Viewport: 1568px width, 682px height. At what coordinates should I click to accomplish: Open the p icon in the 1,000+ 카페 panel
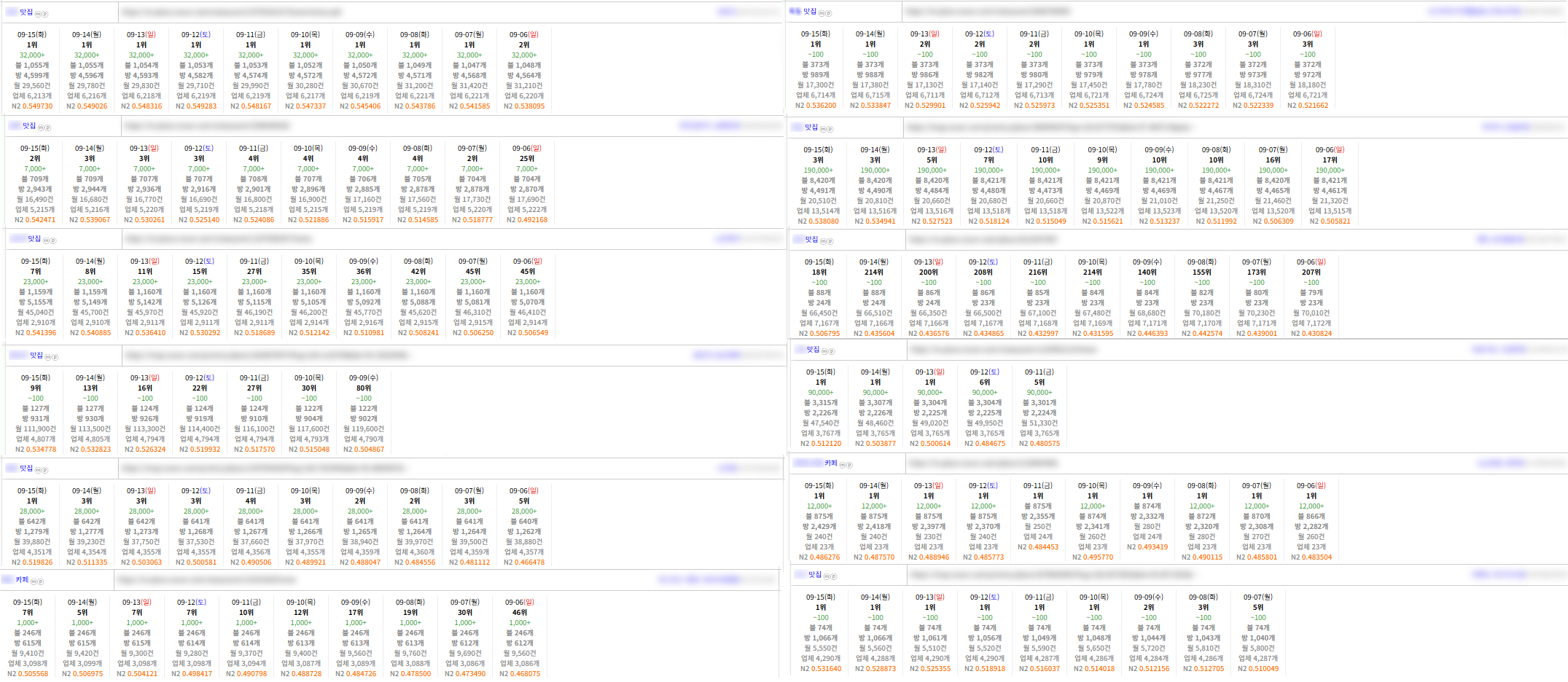(x=41, y=581)
